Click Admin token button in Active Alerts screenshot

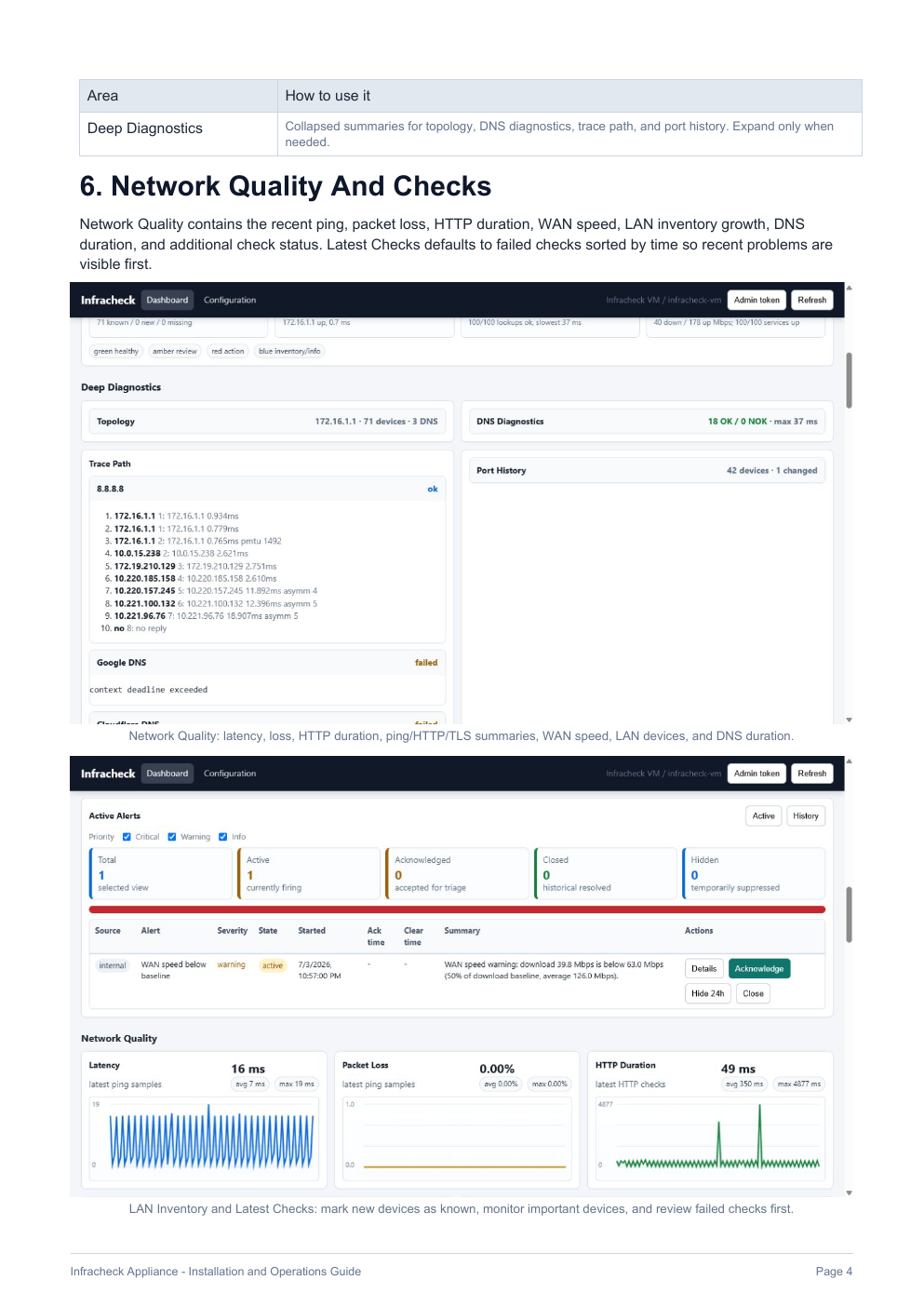(757, 774)
